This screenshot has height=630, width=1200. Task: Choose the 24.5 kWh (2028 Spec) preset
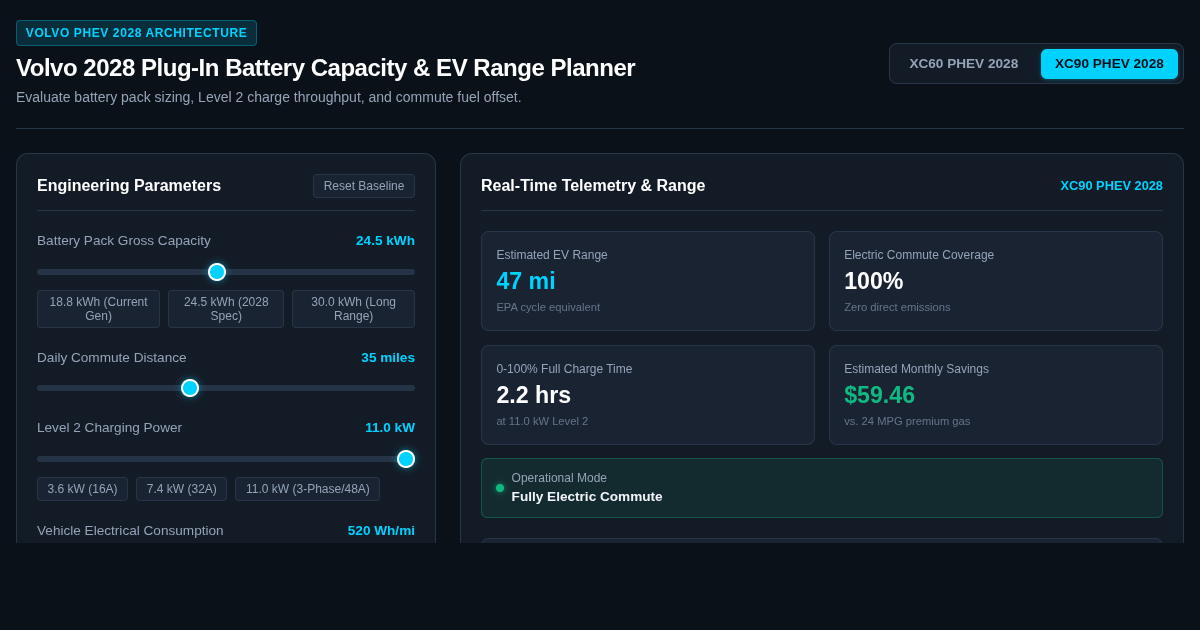226,309
